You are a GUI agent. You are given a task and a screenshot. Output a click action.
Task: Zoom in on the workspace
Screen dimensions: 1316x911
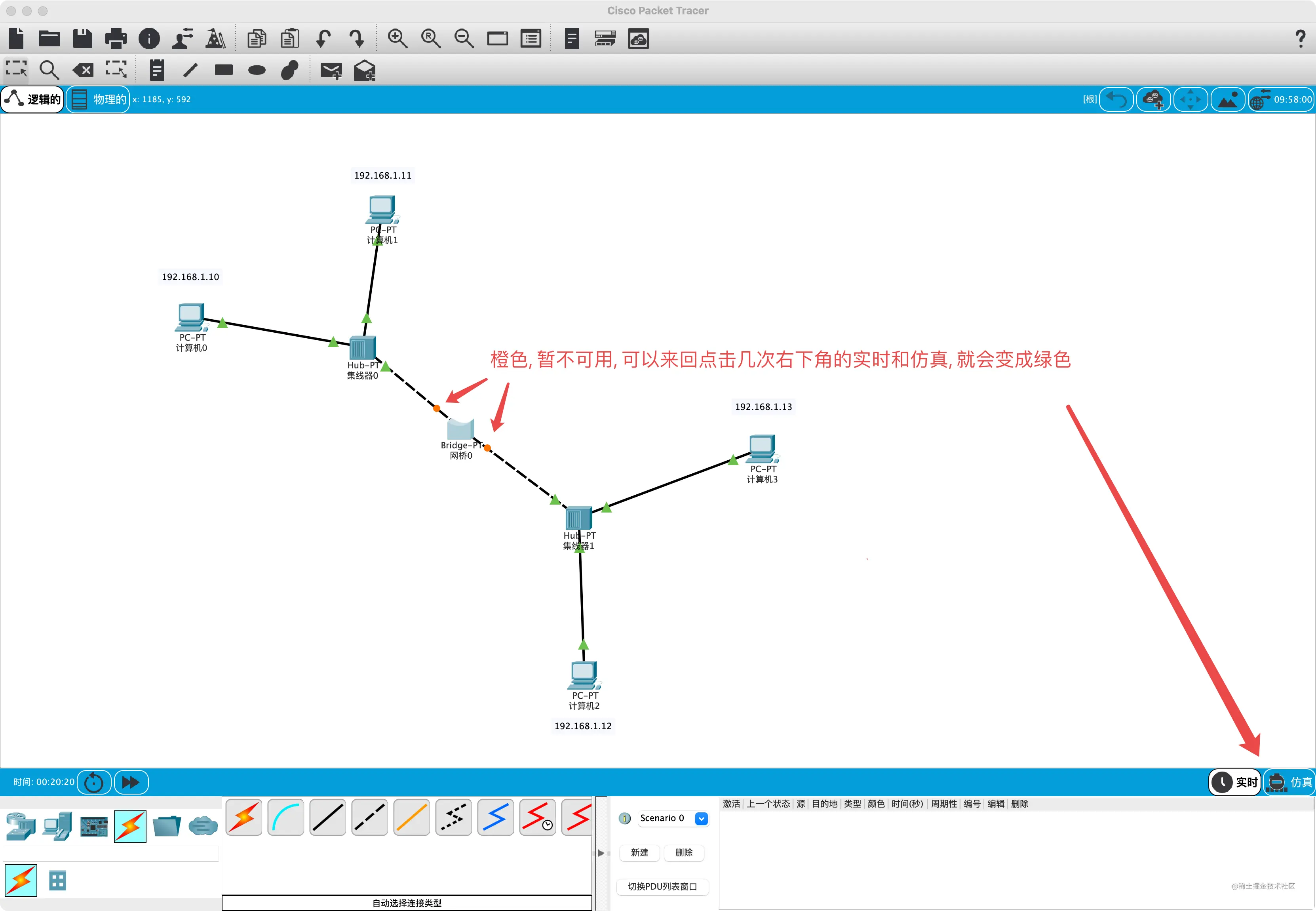pyautogui.click(x=397, y=38)
